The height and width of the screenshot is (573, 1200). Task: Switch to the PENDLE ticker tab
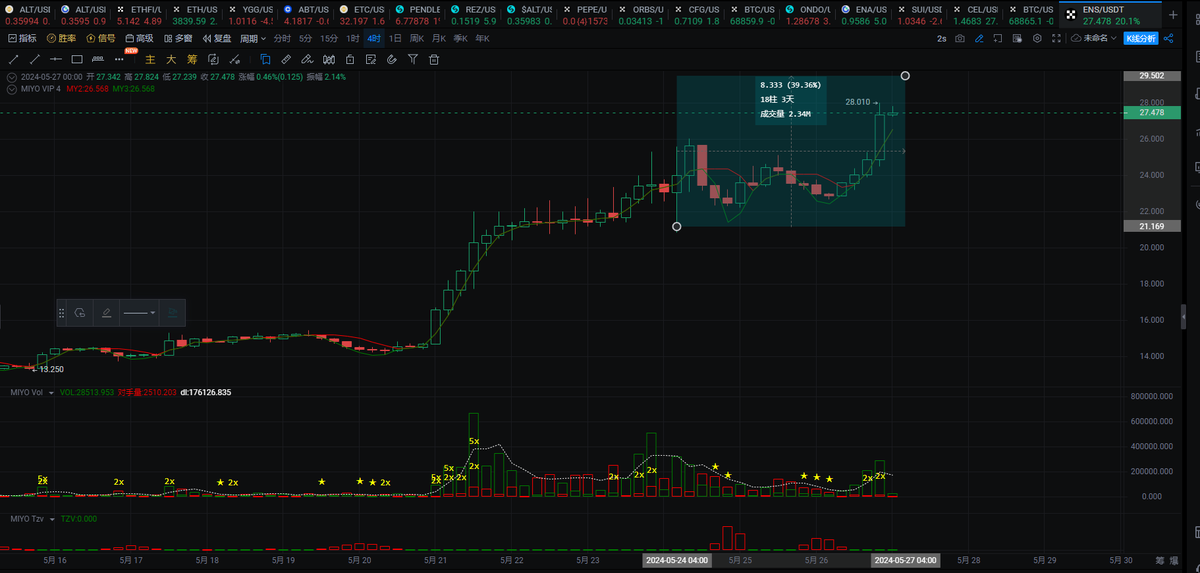pyautogui.click(x=417, y=14)
